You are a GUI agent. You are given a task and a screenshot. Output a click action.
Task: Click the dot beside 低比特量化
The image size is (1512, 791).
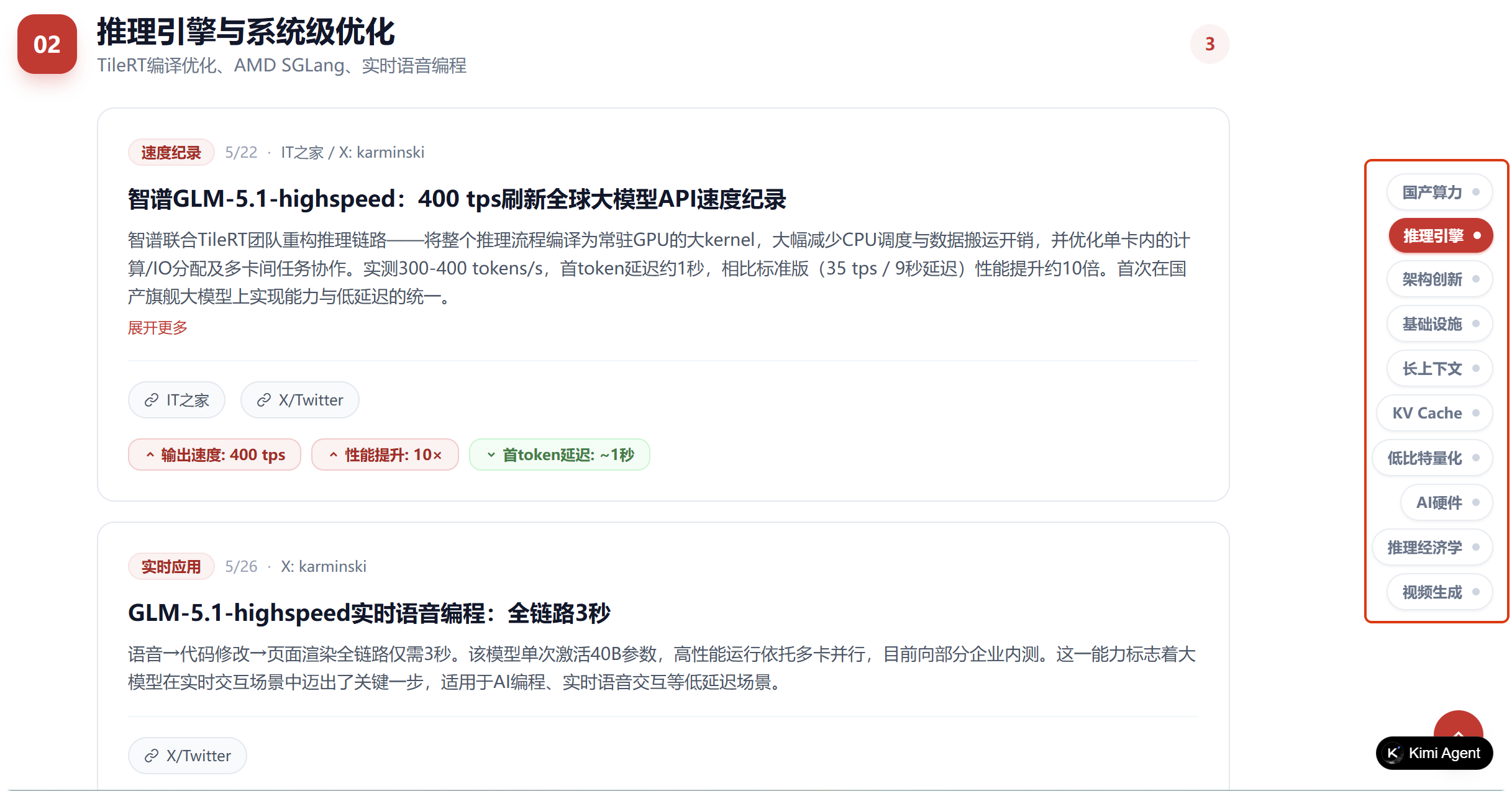pos(1476,458)
